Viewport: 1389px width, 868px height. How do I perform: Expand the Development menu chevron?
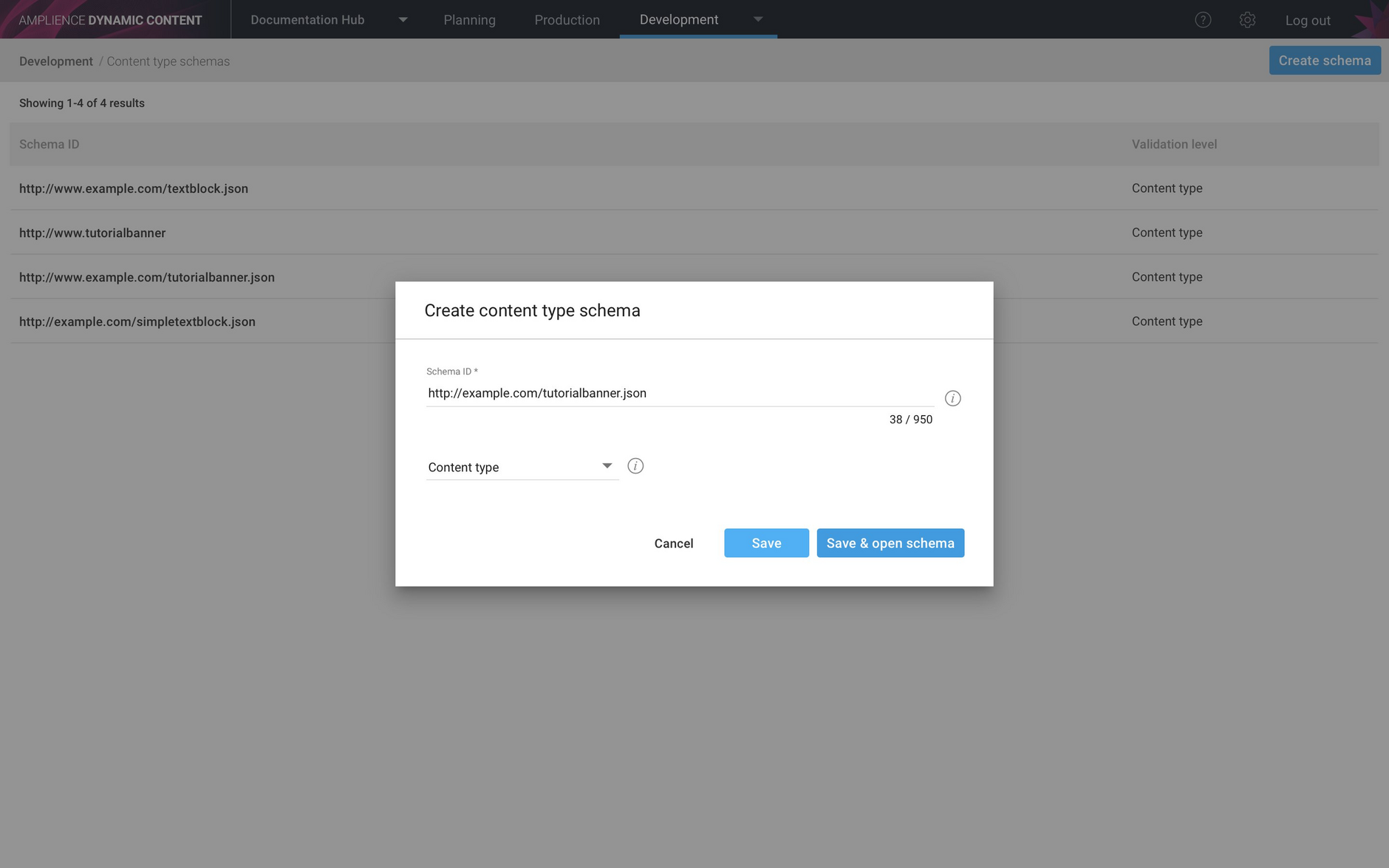click(x=758, y=20)
